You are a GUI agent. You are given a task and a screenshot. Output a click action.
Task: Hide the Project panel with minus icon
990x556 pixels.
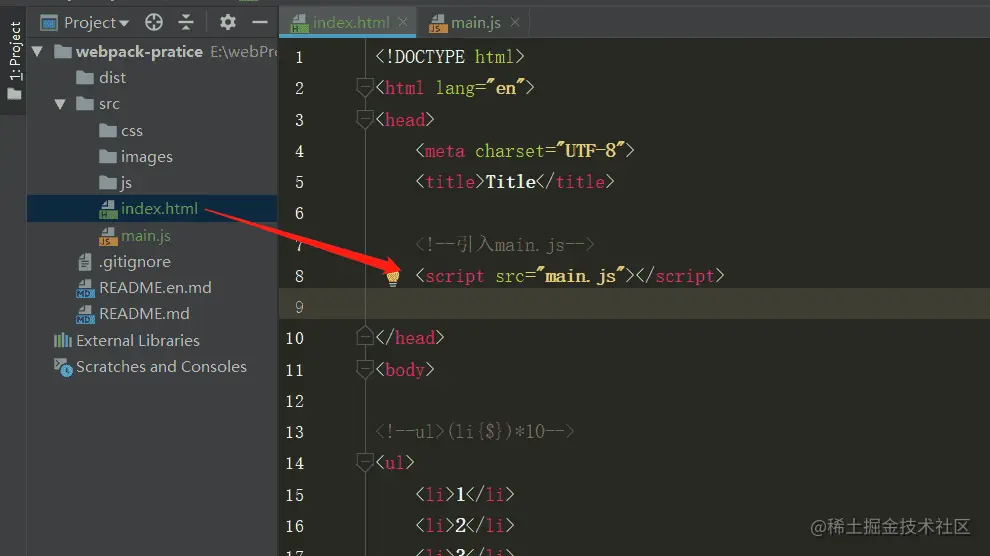coord(259,23)
